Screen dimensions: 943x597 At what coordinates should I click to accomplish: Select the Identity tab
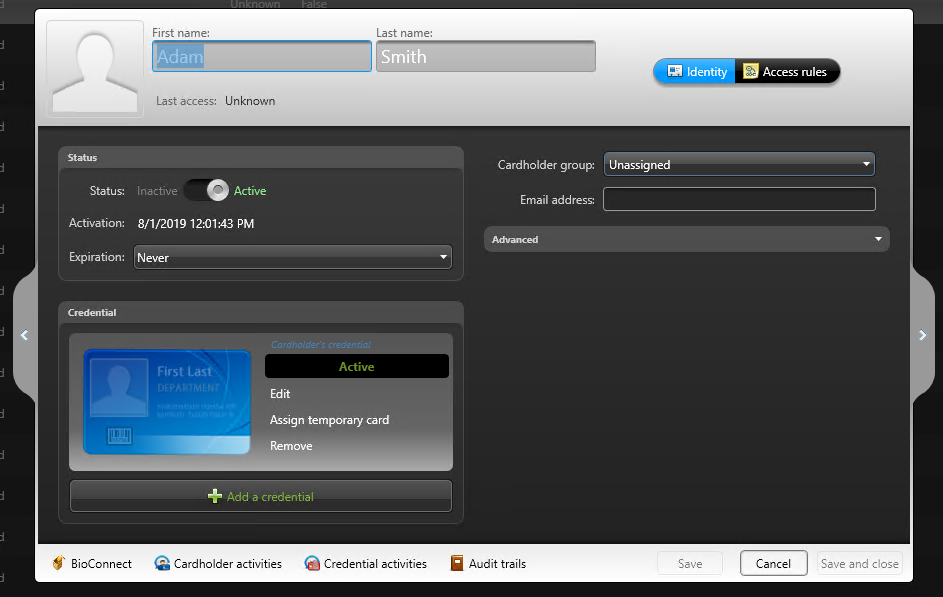694,71
